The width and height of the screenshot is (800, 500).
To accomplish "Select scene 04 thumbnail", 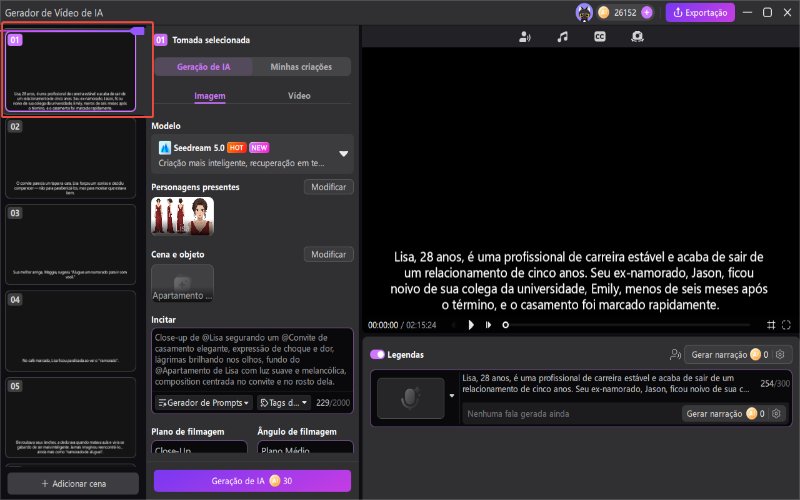I will coord(70,331).
